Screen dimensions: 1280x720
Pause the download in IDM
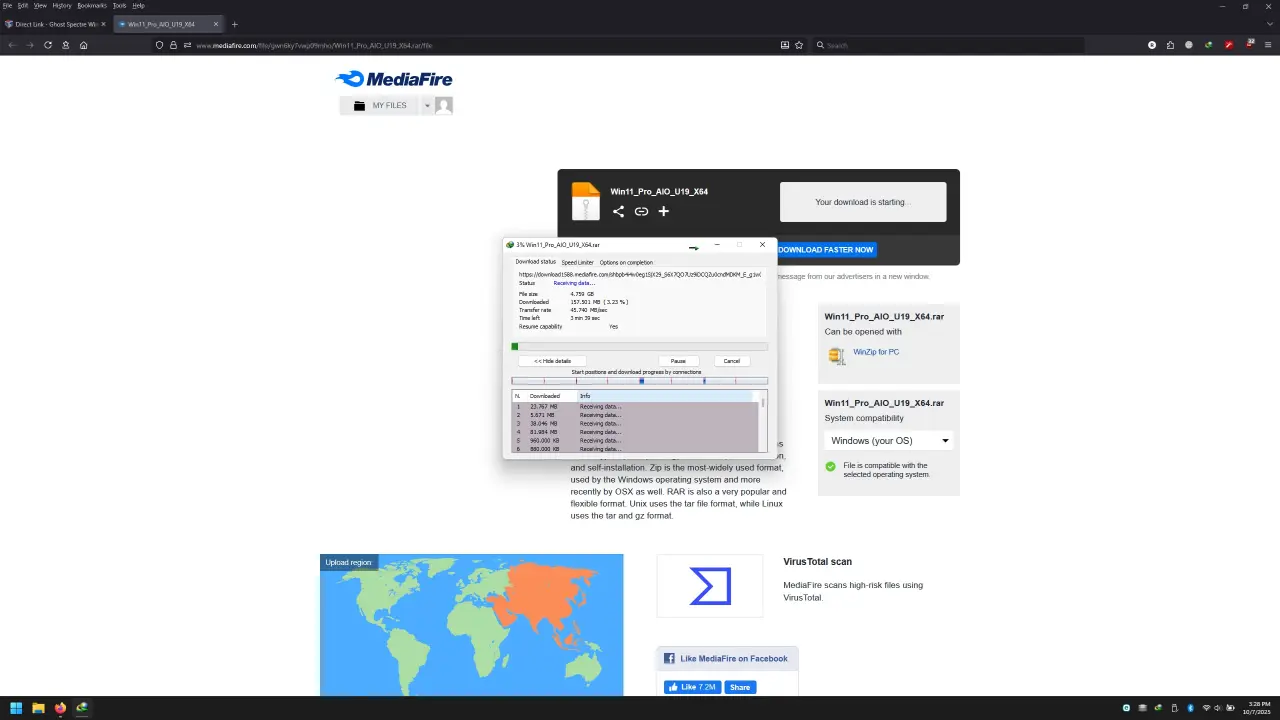coord(678,361)
